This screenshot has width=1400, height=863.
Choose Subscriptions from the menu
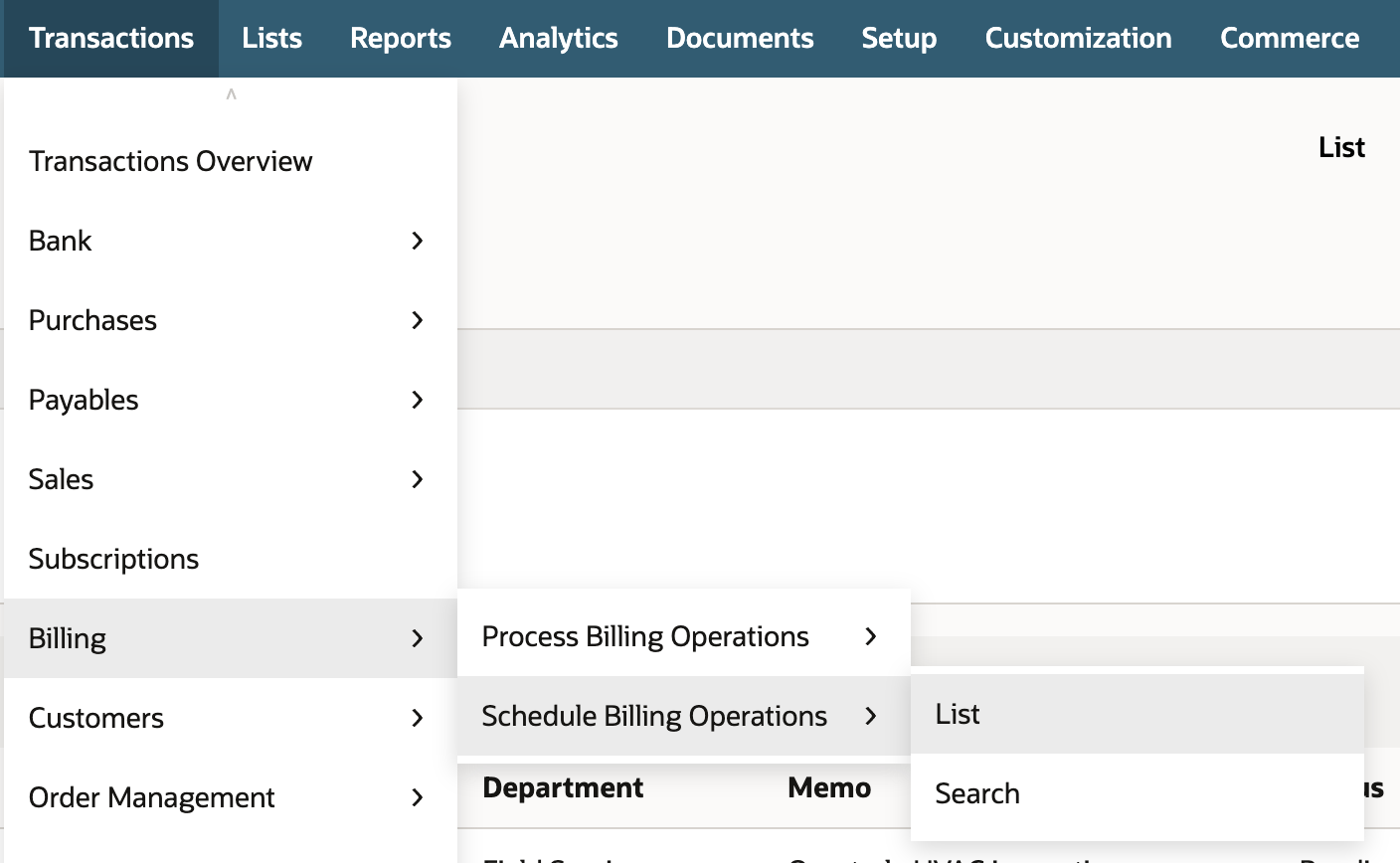coord(231,559)
